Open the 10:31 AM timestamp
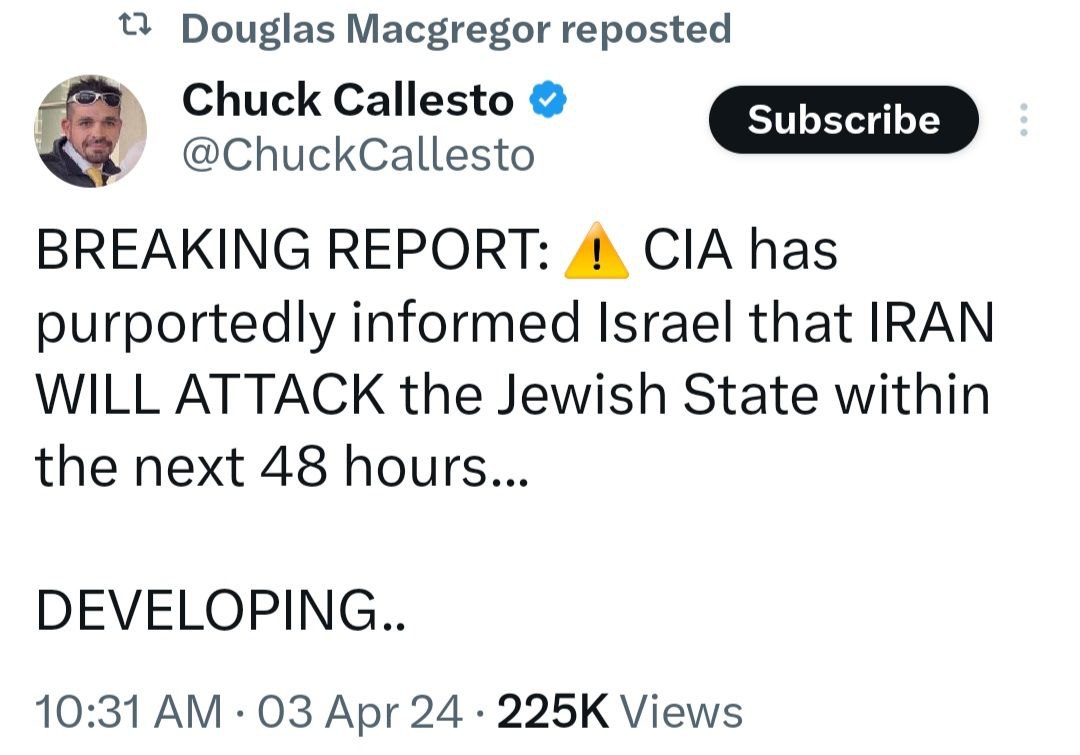 tap(129, 712)
